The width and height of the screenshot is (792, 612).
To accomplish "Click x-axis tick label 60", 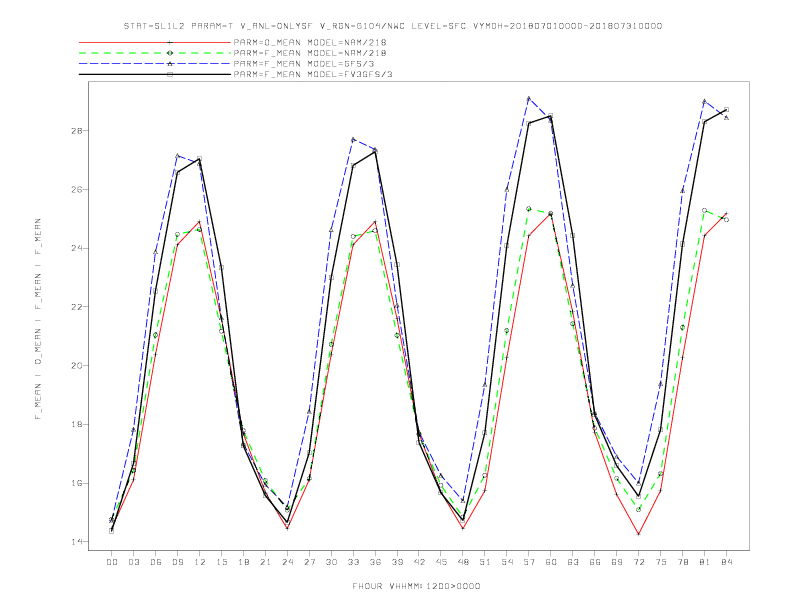I will [x=551, y=562].
